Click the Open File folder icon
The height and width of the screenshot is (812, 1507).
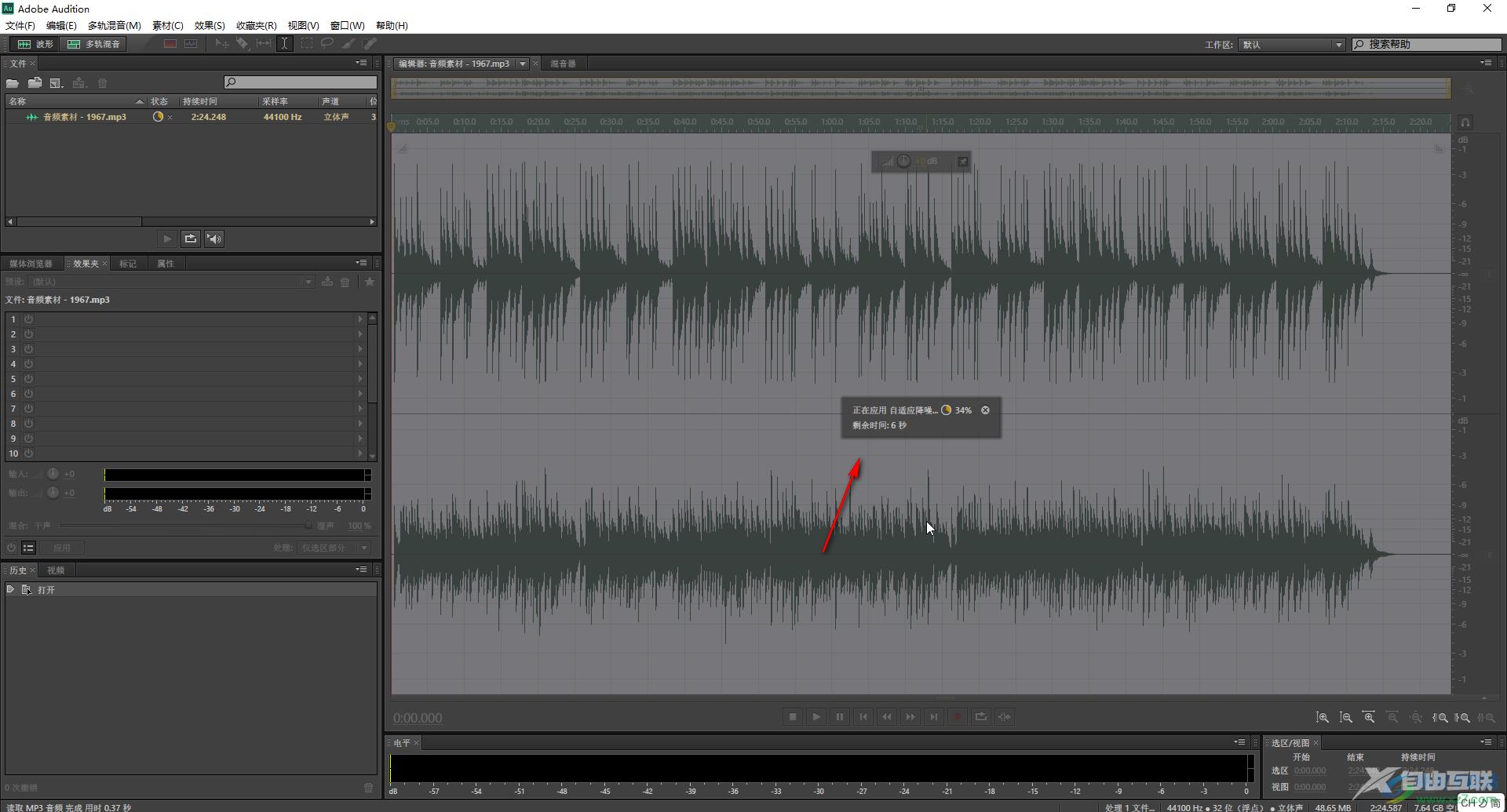point(13,83)
